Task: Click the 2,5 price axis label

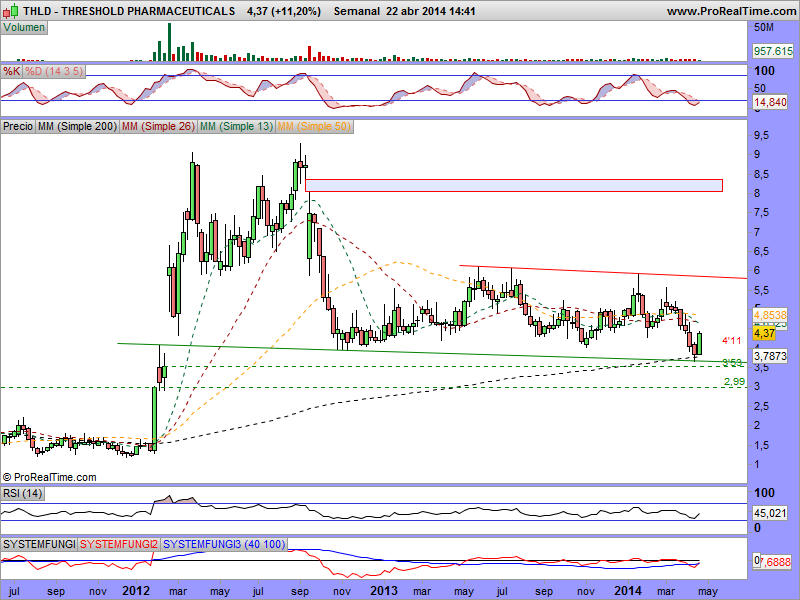Action: coord(762,407)
